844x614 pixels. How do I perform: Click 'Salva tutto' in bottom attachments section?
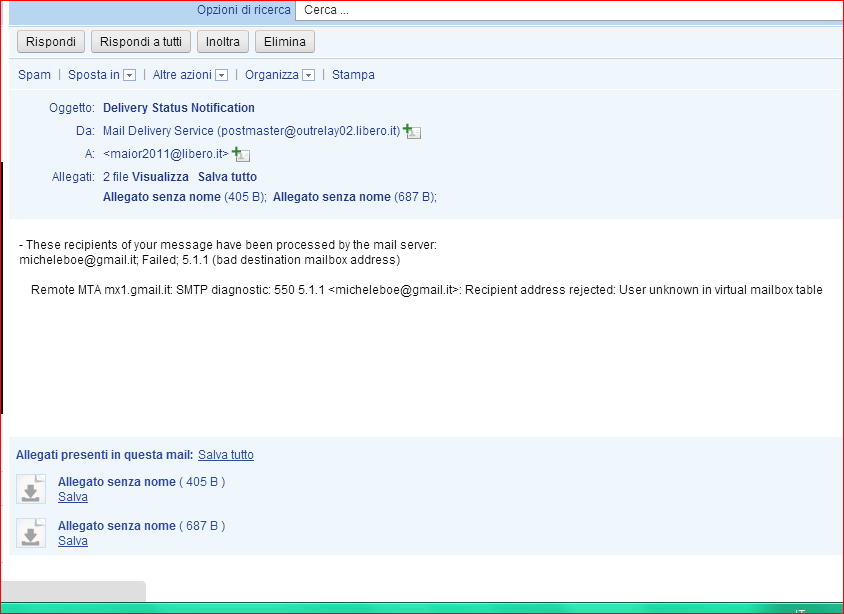(x=225, y=455)
